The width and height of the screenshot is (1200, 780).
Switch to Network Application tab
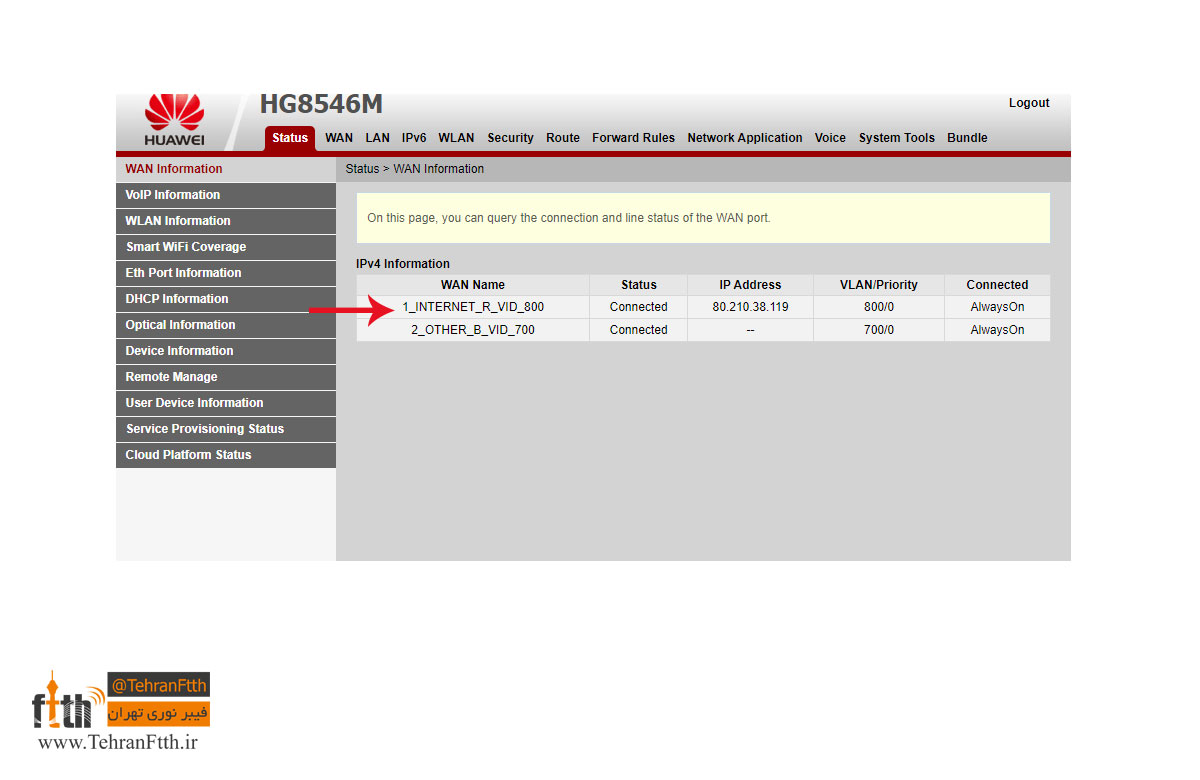[x=745, y=138]
